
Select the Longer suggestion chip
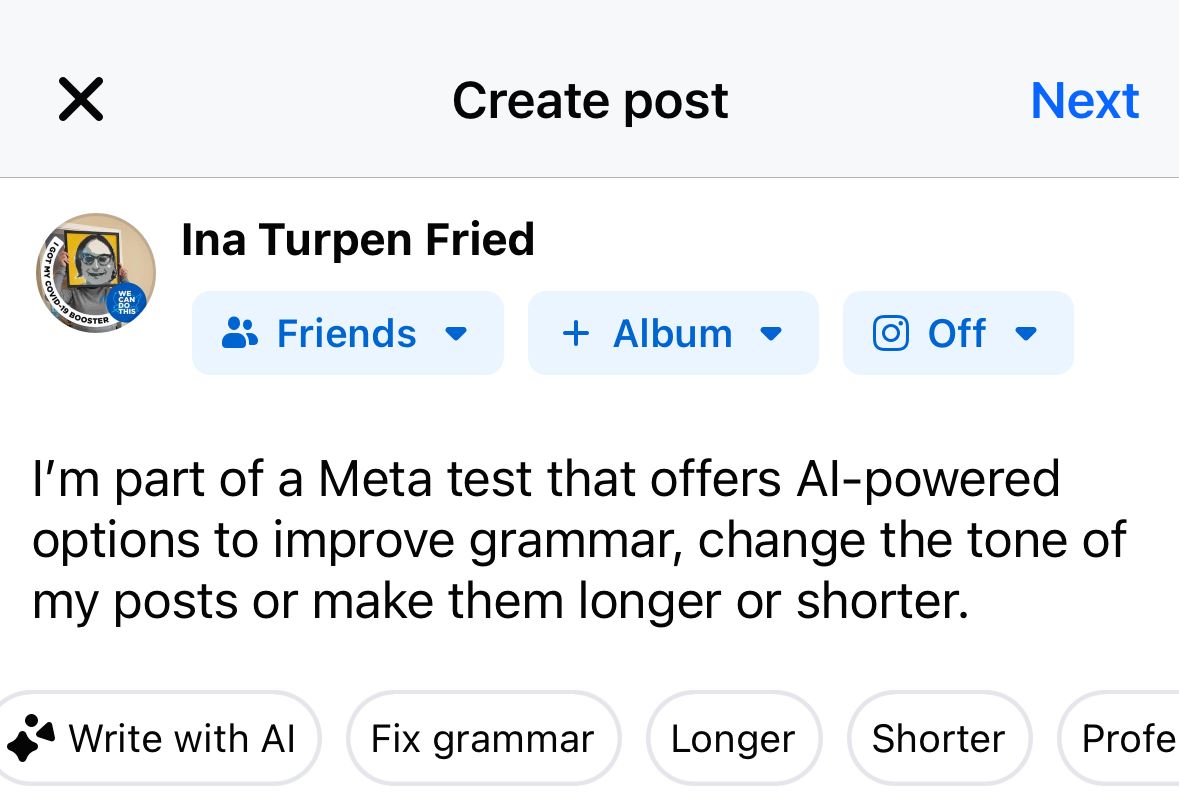tap(733, 738)
